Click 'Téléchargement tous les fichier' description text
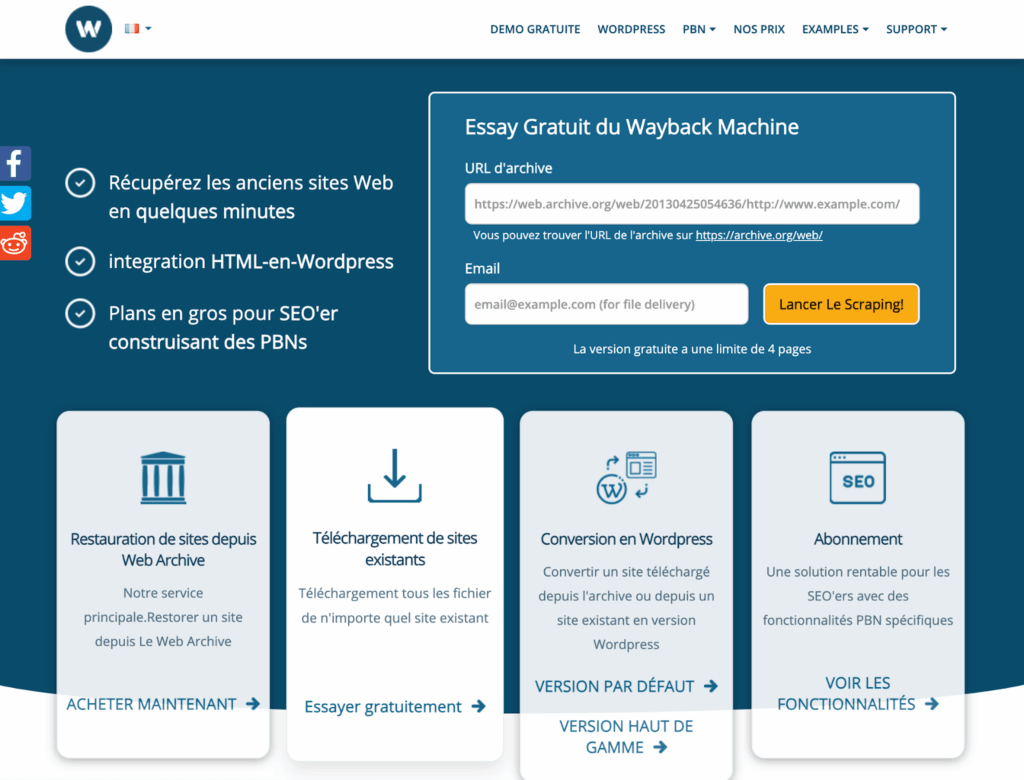Screen dimensions: 1024x780 (394, 606)
